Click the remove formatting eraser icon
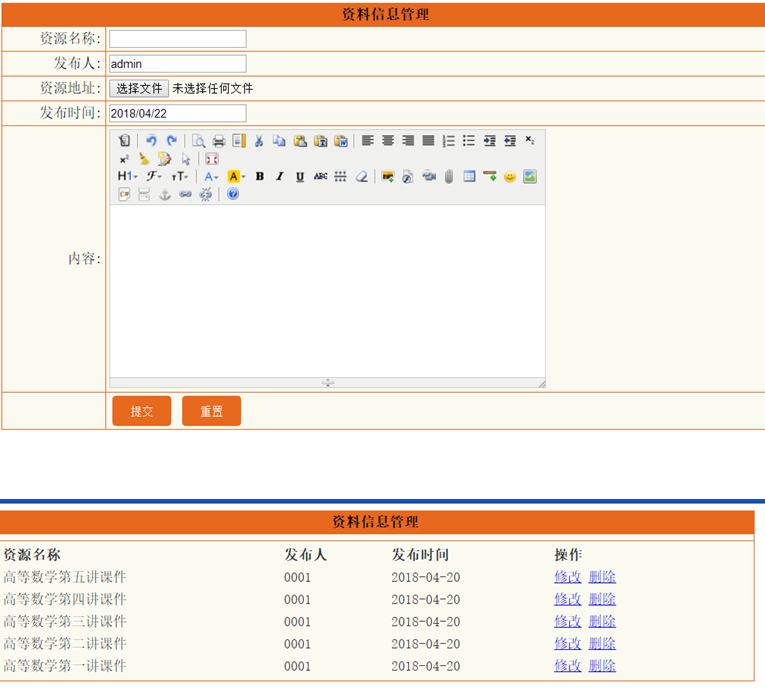The height and width of the screenshot is (692, 765). (x=362, y=176)
